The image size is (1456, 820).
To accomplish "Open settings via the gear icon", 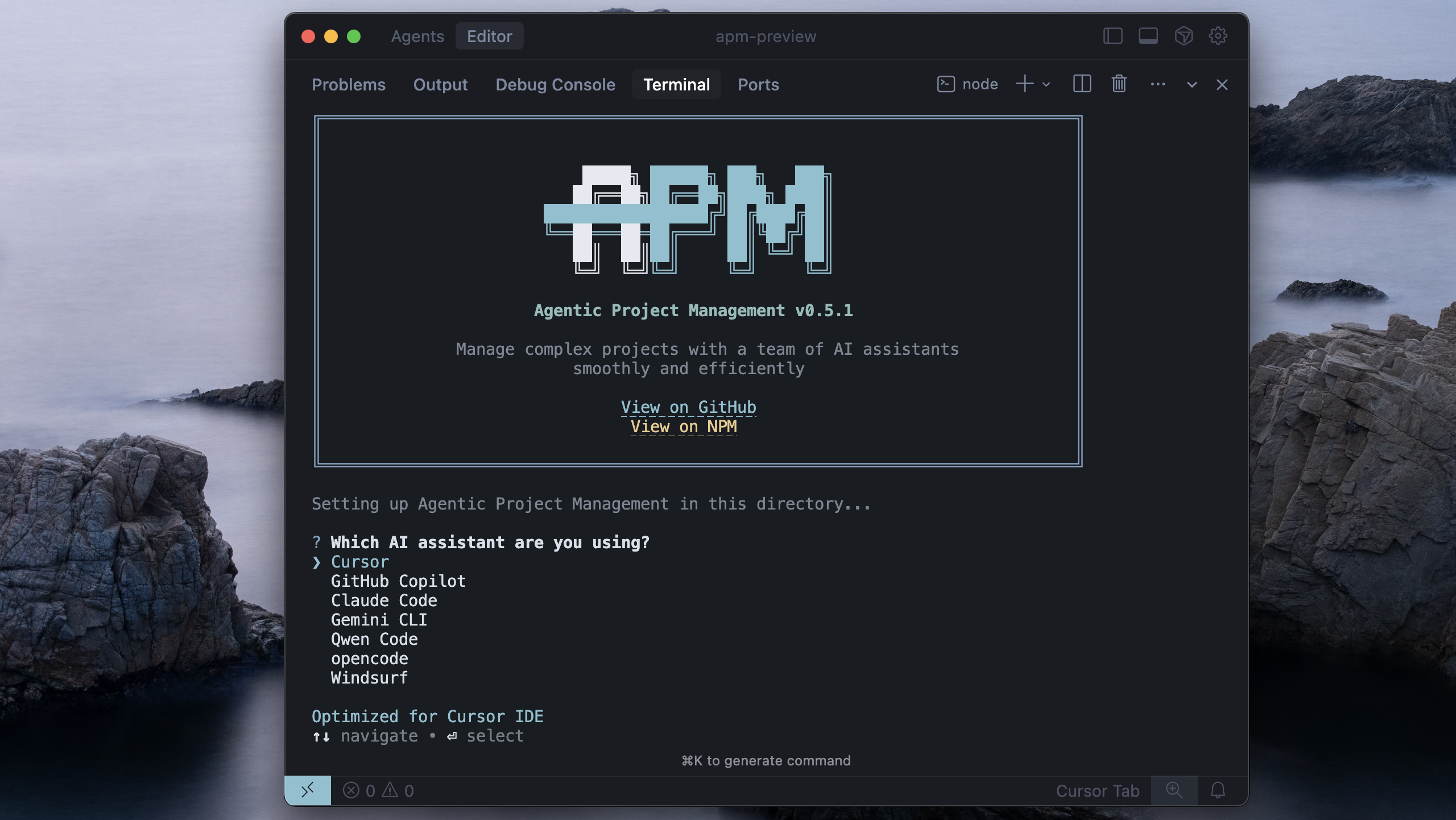I will pyautogui.click(x=1218, y=36).
